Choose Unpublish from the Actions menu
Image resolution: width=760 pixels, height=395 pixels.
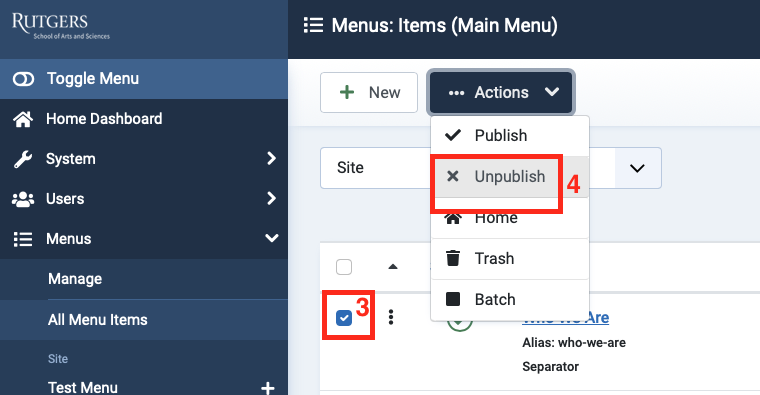coord(510,177)
